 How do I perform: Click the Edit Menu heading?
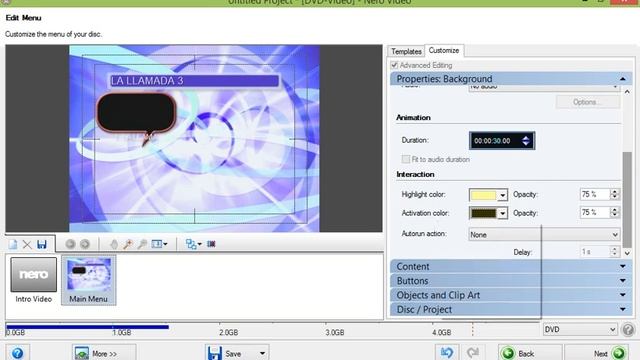pos(23,18)
